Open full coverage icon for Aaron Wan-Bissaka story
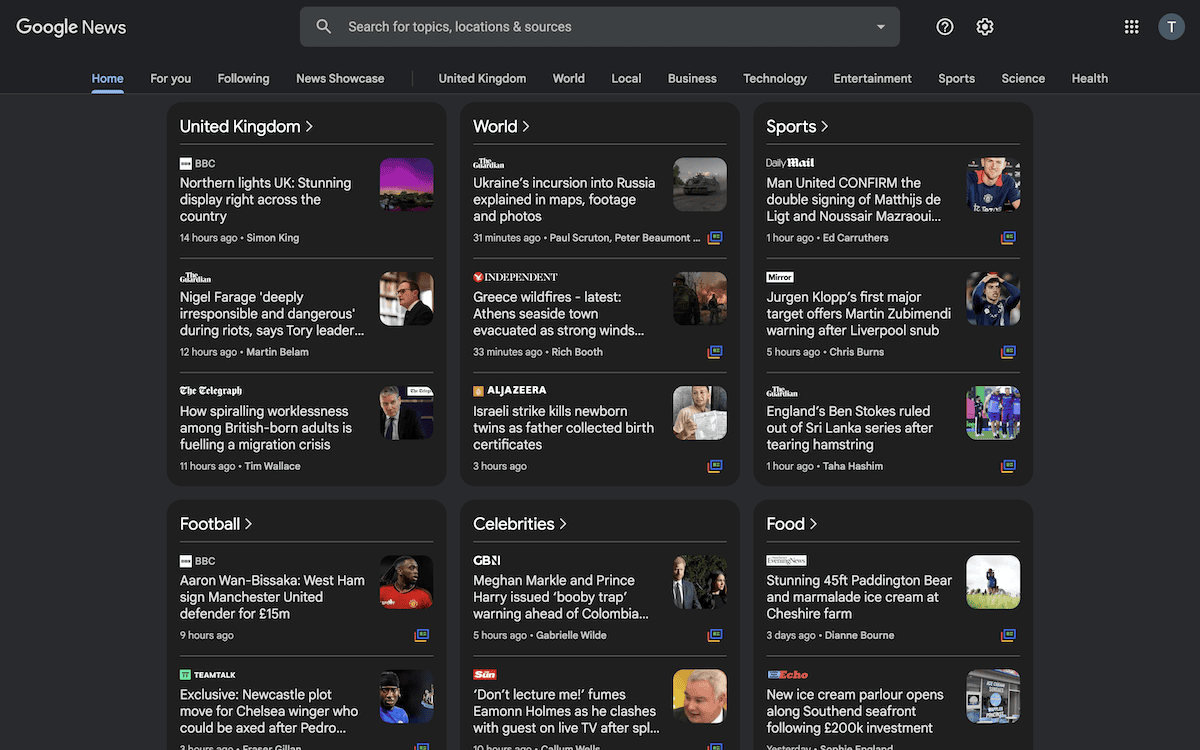The width and height of the screenshot is (1200, 750). [422, 635]
